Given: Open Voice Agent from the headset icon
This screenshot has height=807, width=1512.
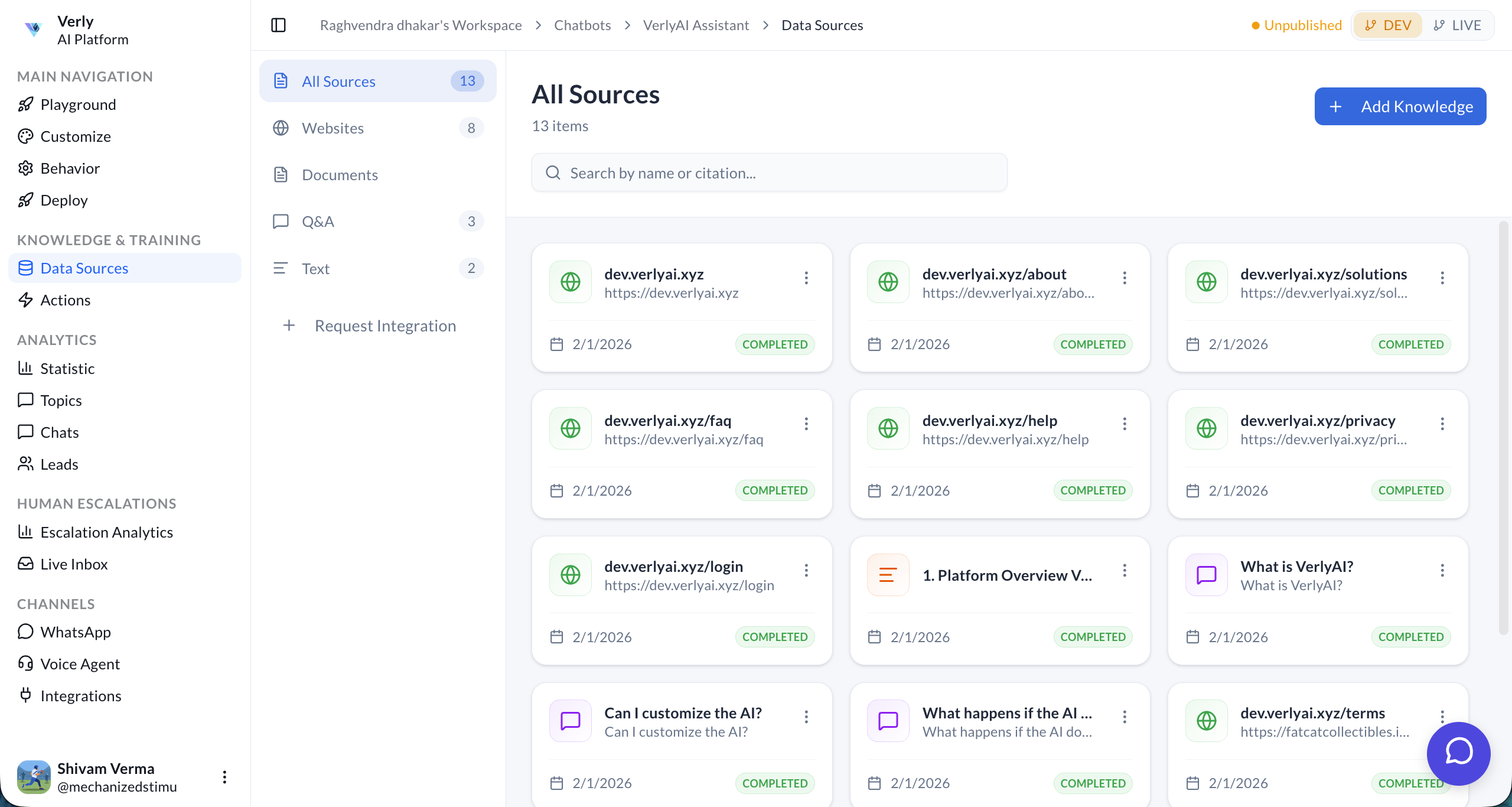Looking at the screenshot, I should click(x=25, y=663).
